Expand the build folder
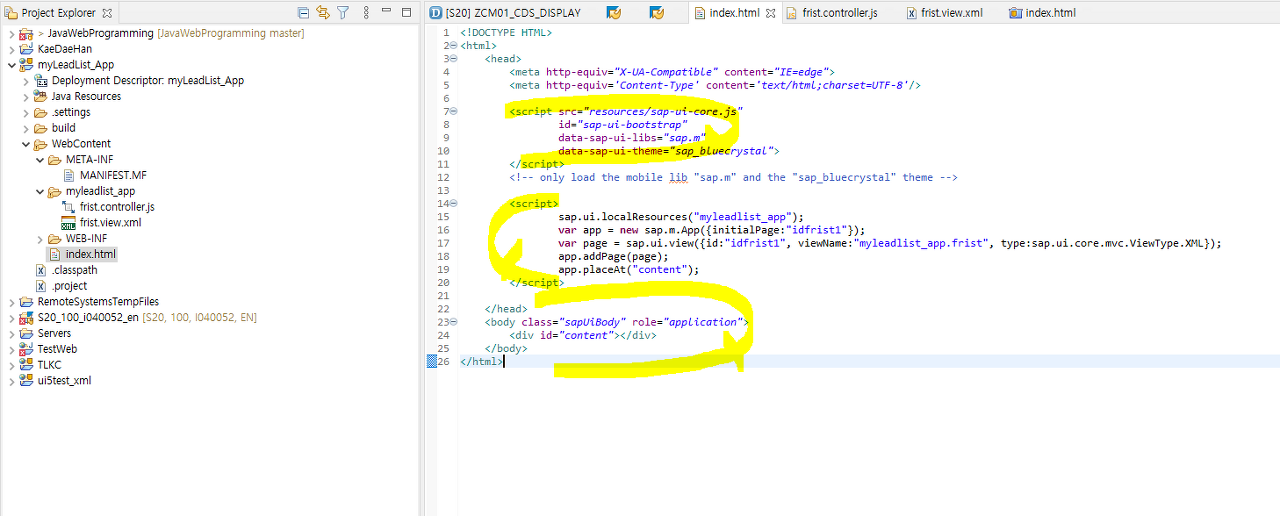This screenshot has width=1280, height=516. [x=25, y=128]
